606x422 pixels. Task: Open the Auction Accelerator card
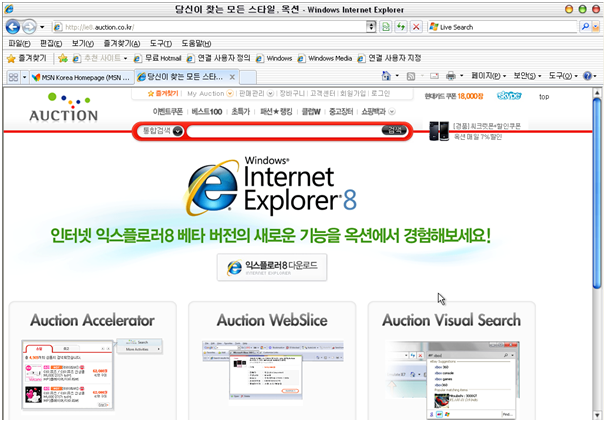pos(93,361)
